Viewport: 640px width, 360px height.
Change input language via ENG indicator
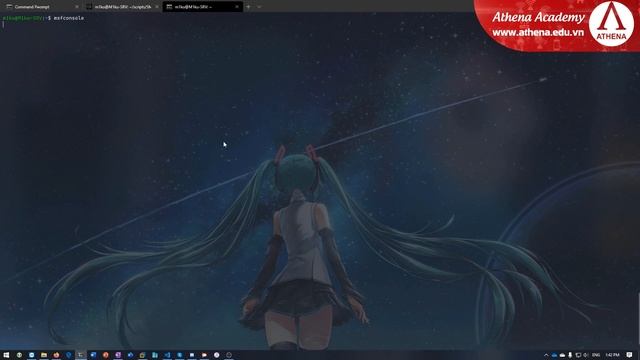[596, 355]
